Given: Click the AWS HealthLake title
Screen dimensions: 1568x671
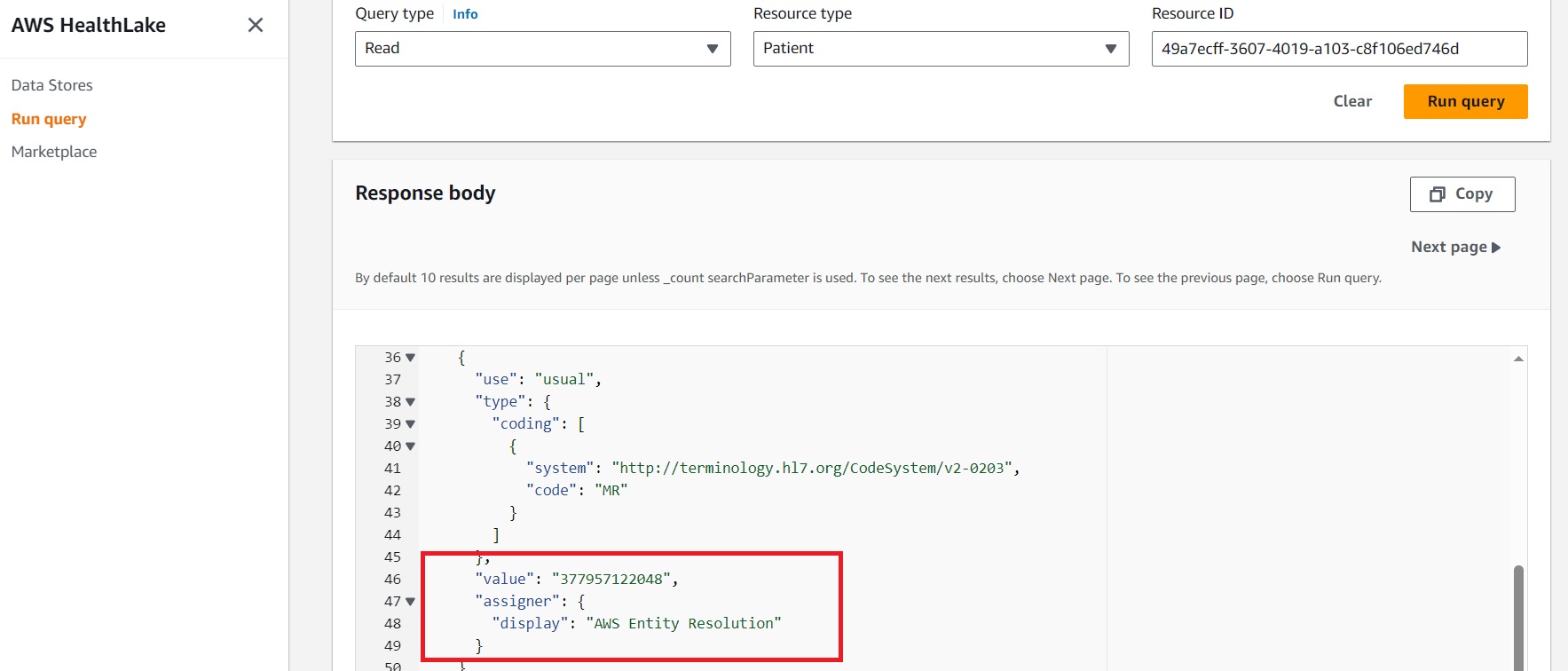Looking at the screenshot, I should [x=89, y=25].
